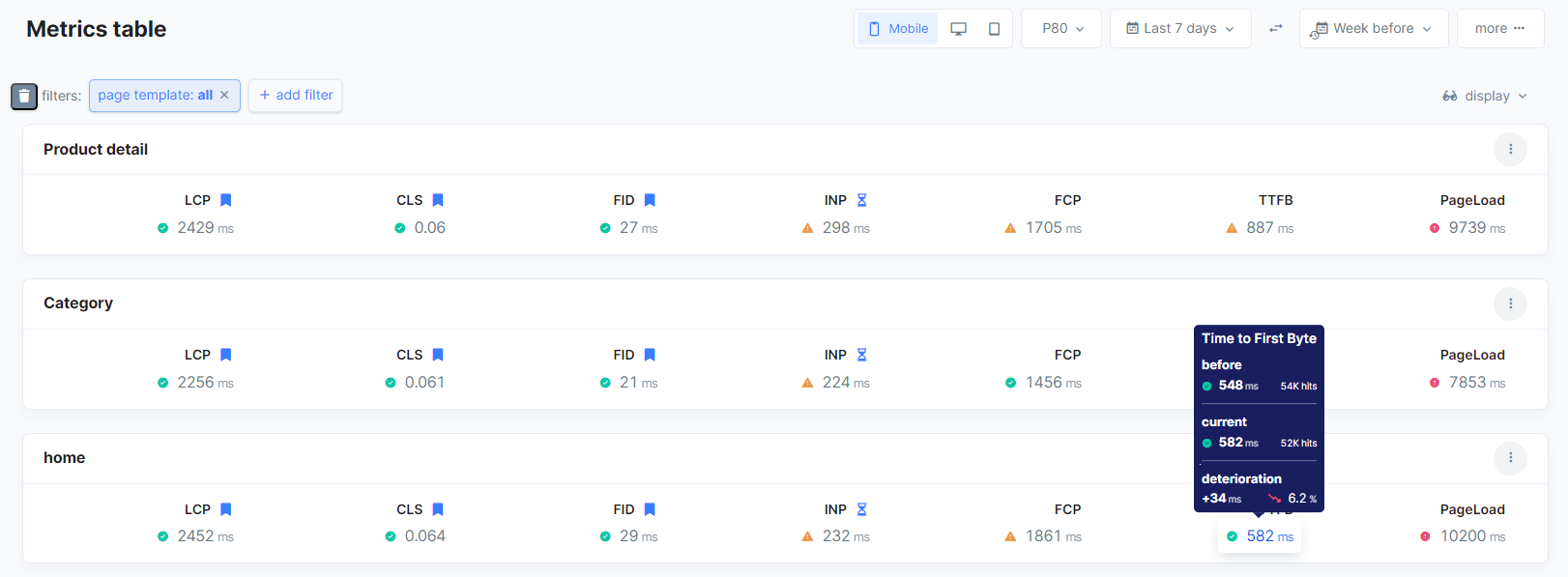The width and height of the screenshot is (1568, 577).
Task: Click the Product detail card title
Action: 96,149
